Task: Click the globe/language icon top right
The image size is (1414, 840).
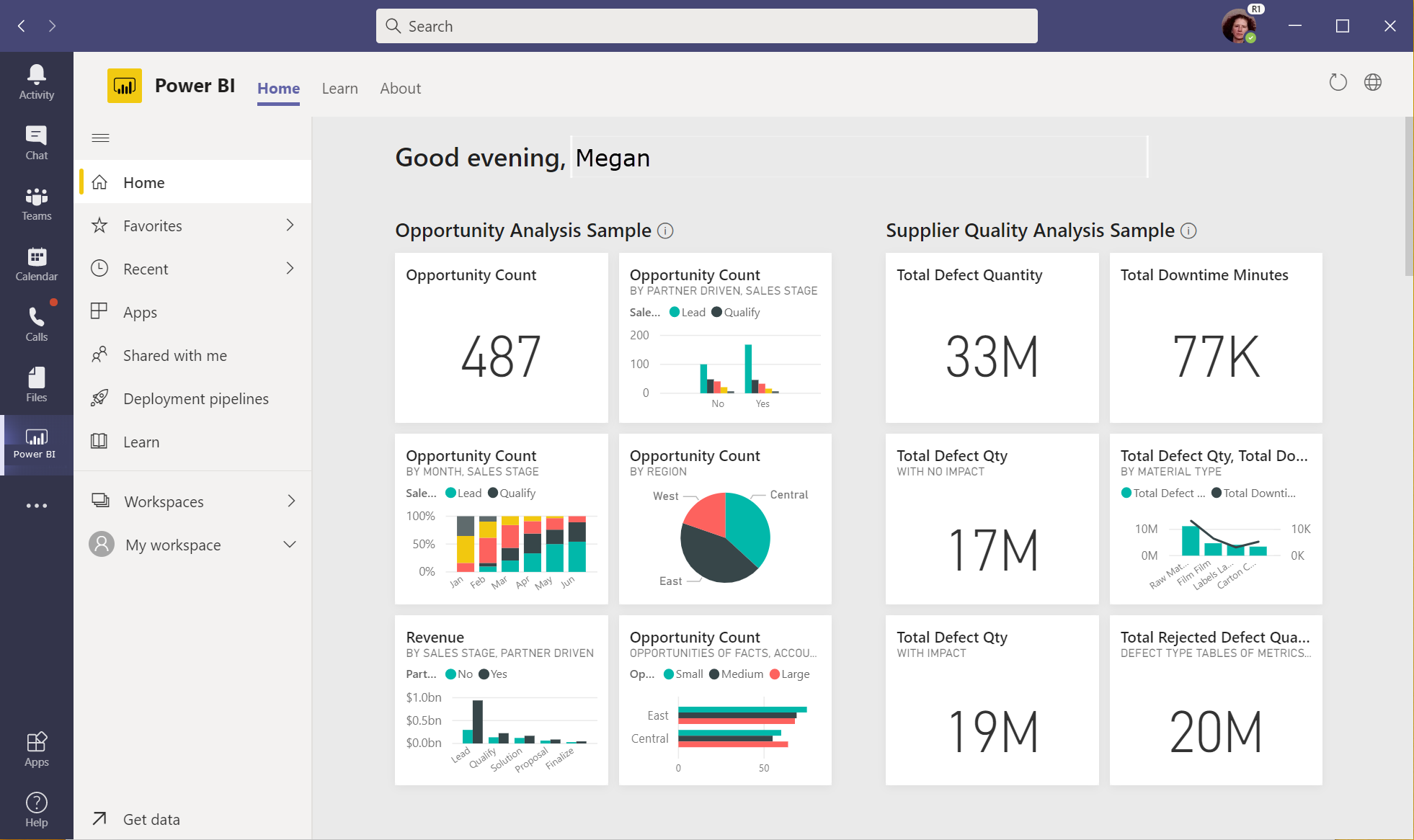Action: pos(1373,81)
